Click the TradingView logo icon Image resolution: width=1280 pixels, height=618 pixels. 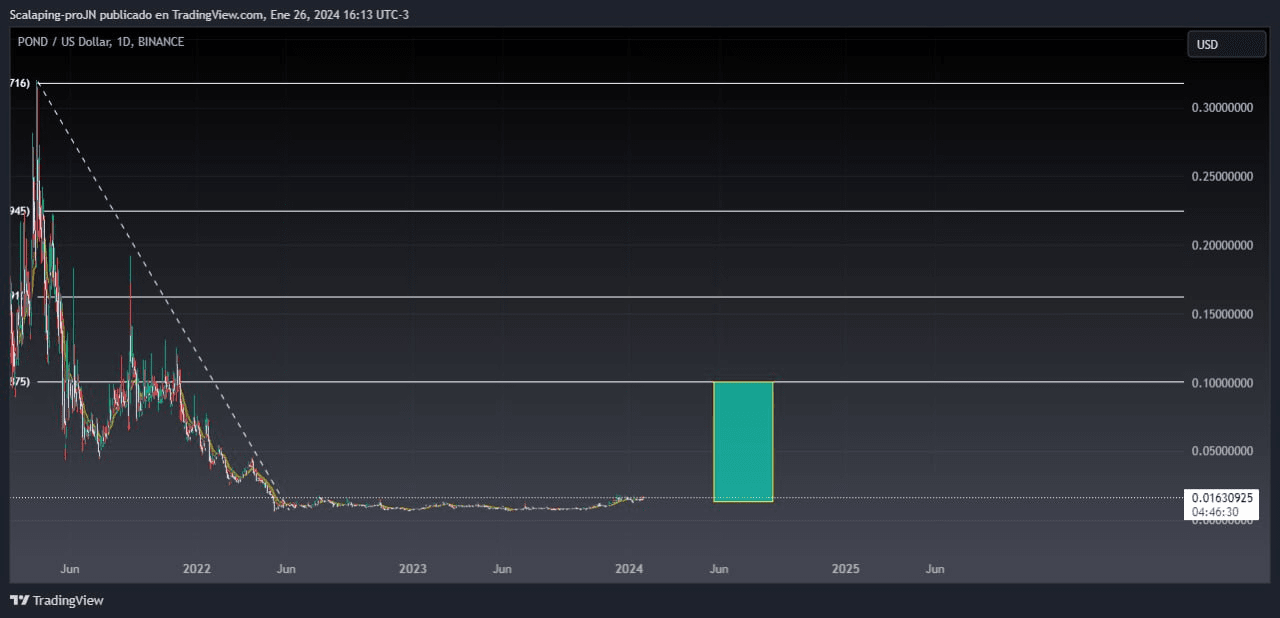pos(19,600)
